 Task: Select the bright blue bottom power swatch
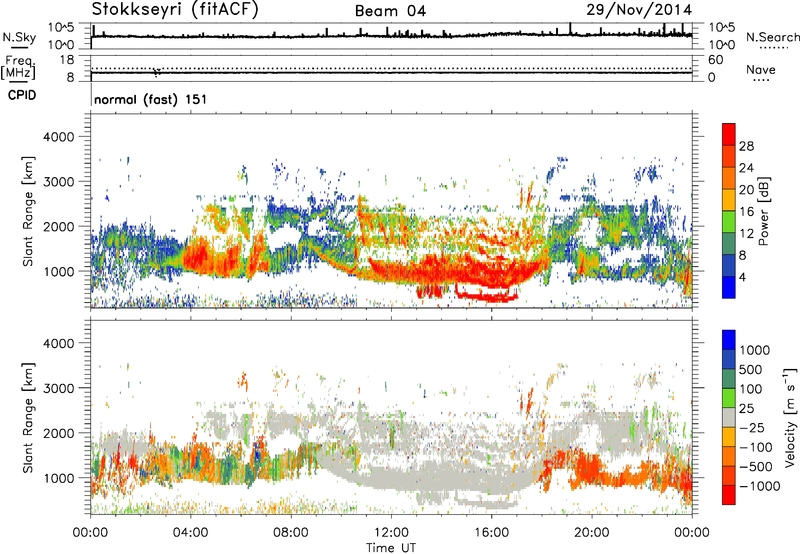(729, 287)
